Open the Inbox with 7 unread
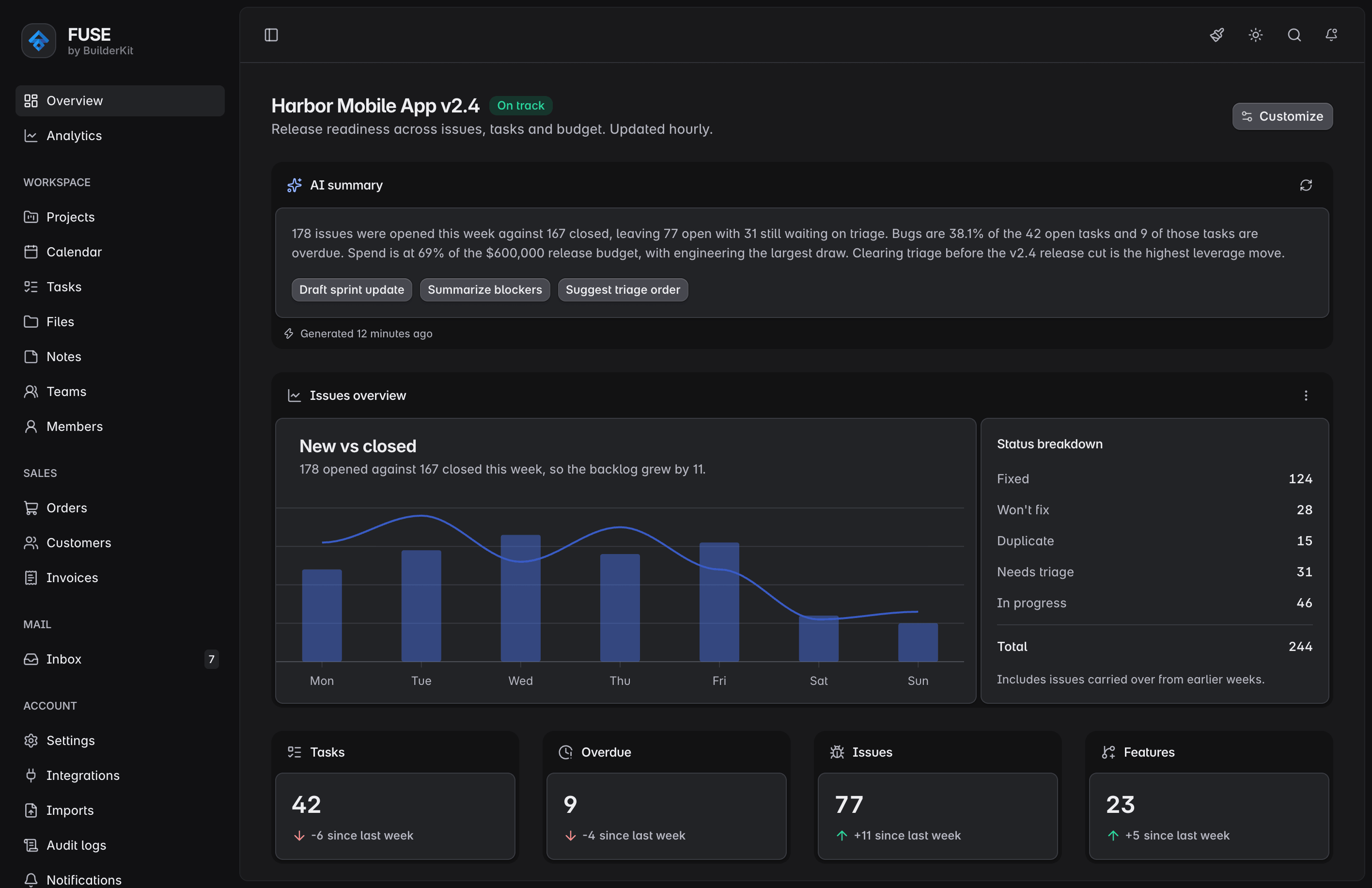The width and height of the screenshot is (1372, 888). coord(120,659)
